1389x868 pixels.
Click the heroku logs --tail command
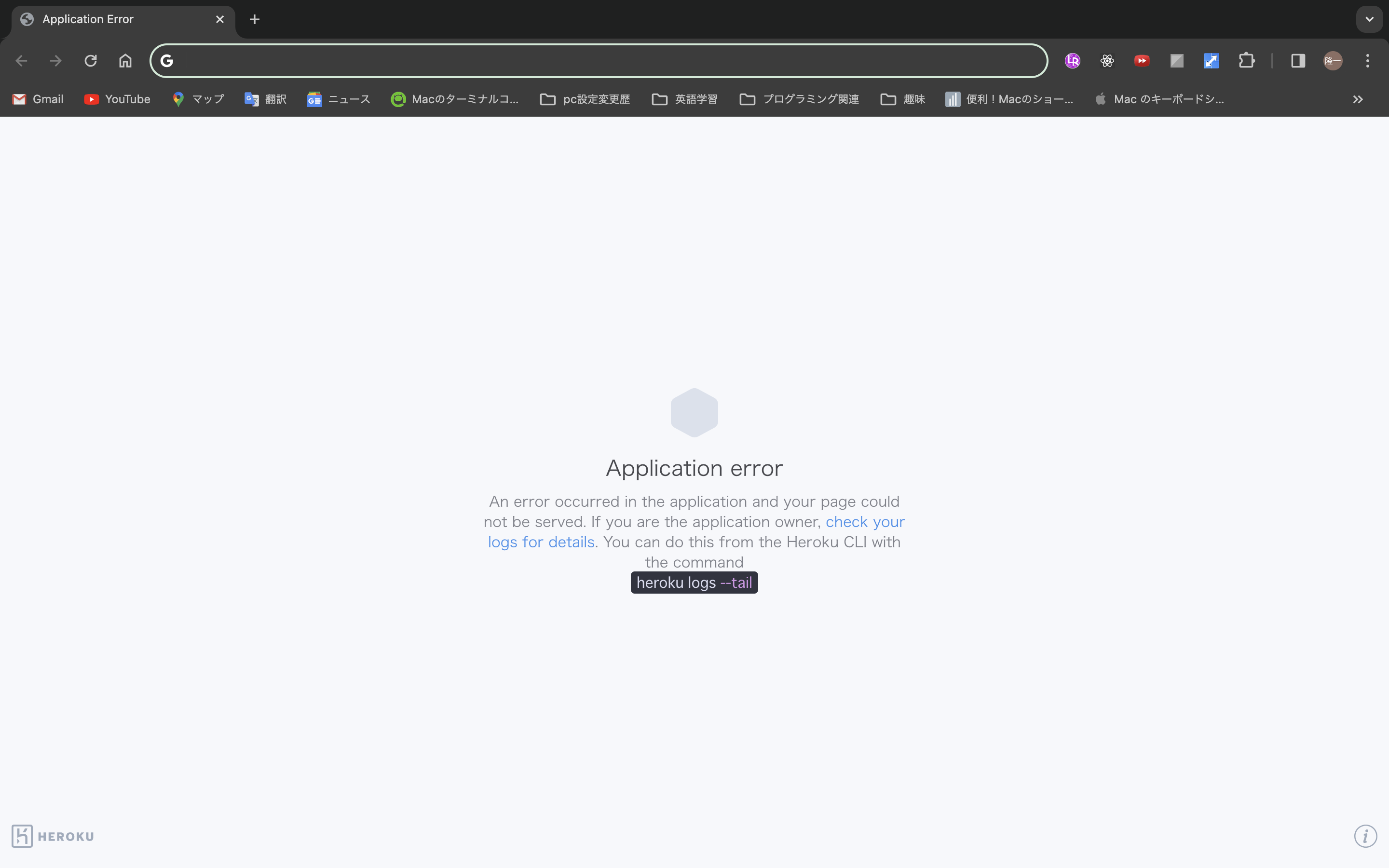coord(694,583)
